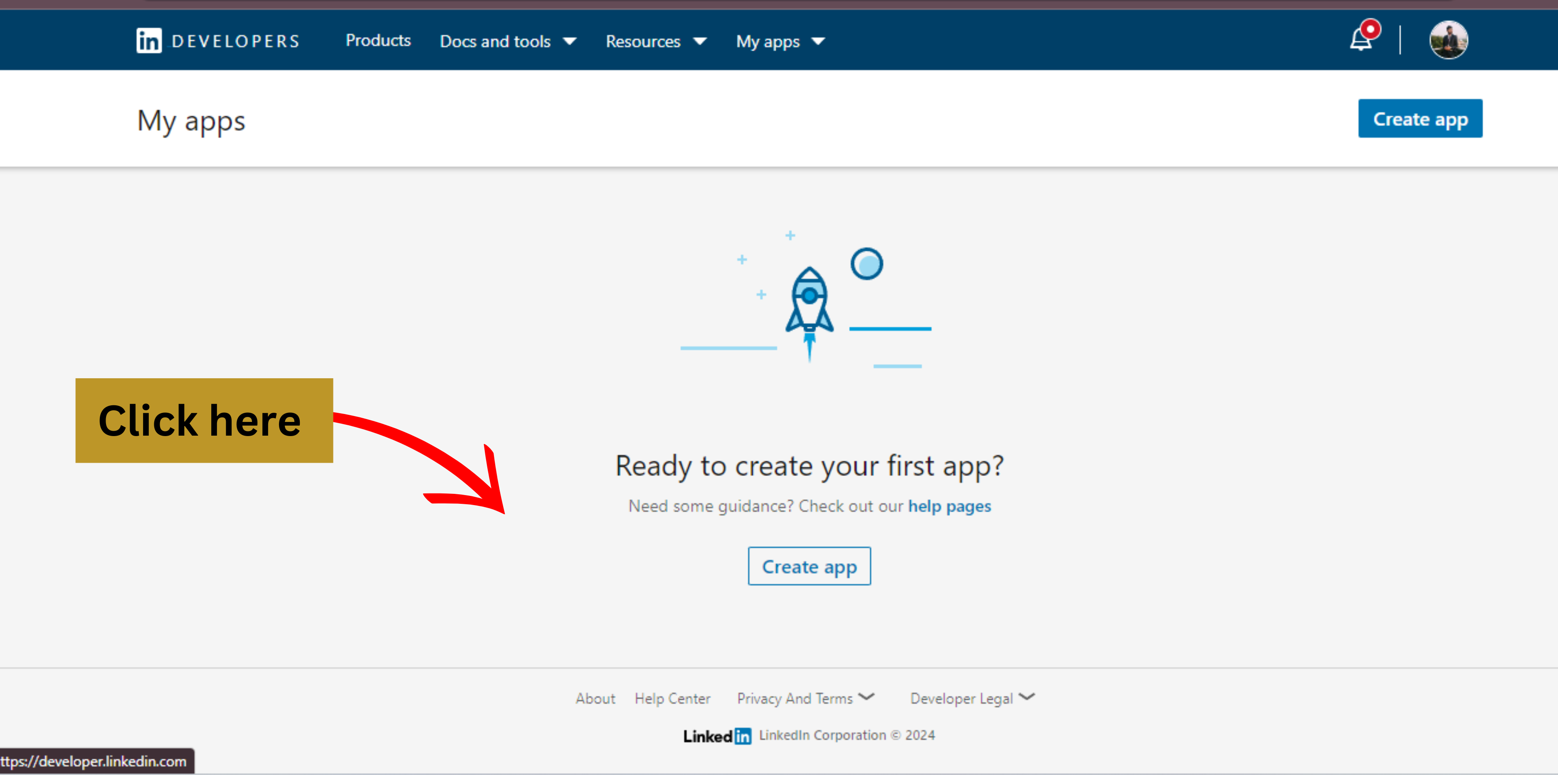The image size is (1558, 784).
Task: Open the help pages link
Action: [949, 506]
